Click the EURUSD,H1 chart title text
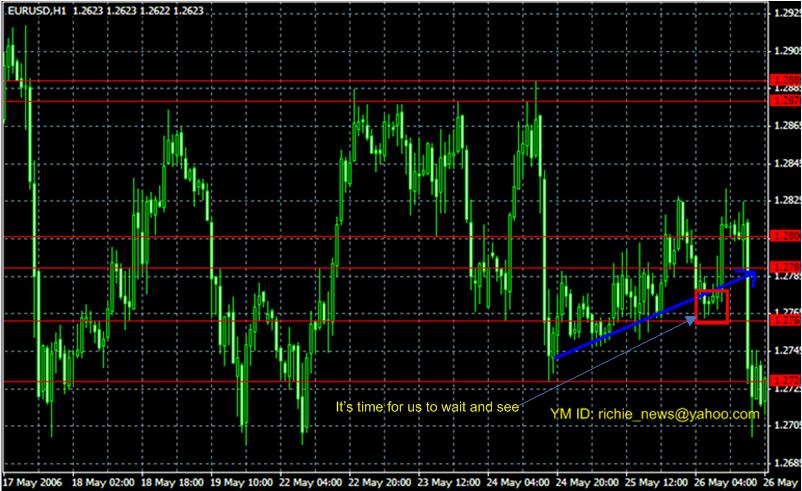This screenshot has height=491, width=802. [37, 10]
